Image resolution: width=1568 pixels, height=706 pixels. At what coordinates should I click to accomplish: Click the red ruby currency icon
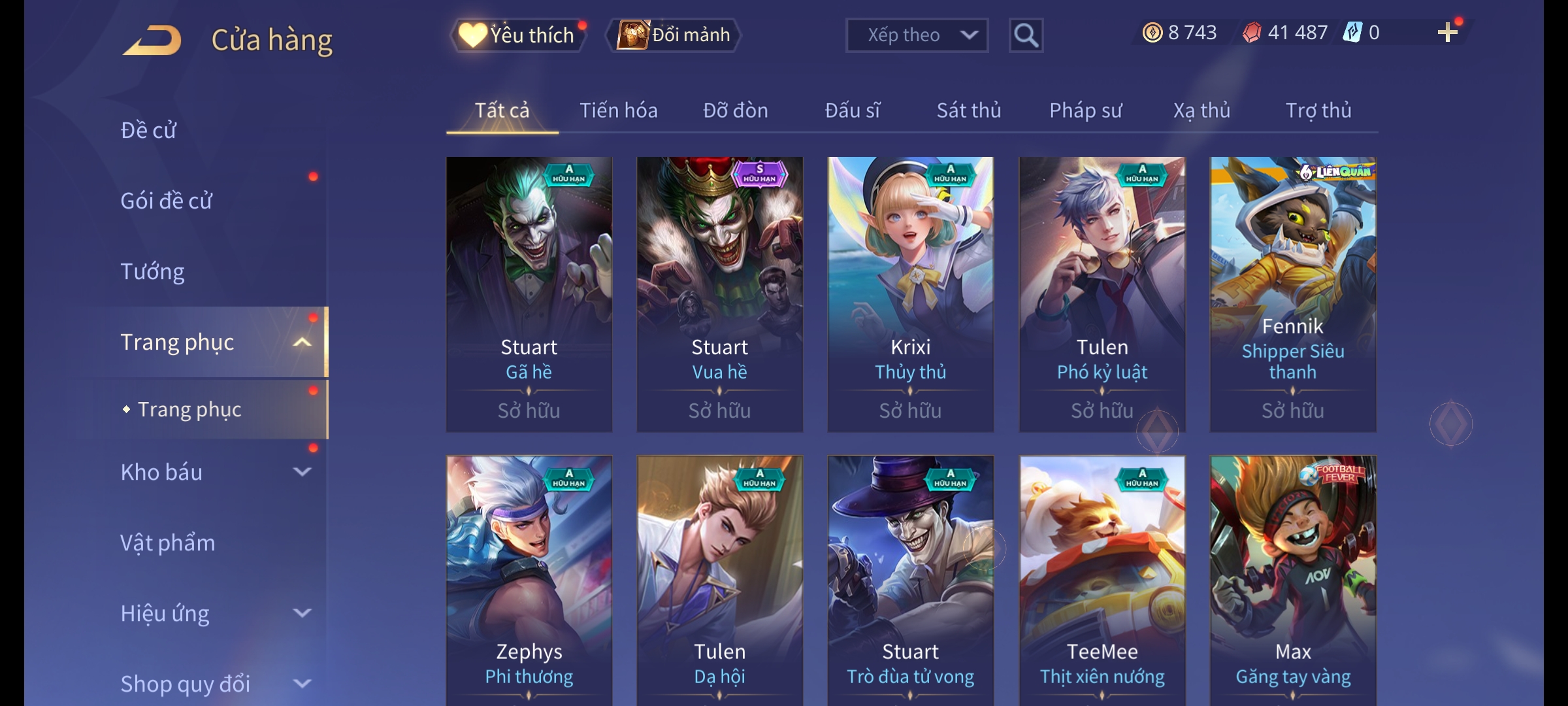click(1252, 33)
